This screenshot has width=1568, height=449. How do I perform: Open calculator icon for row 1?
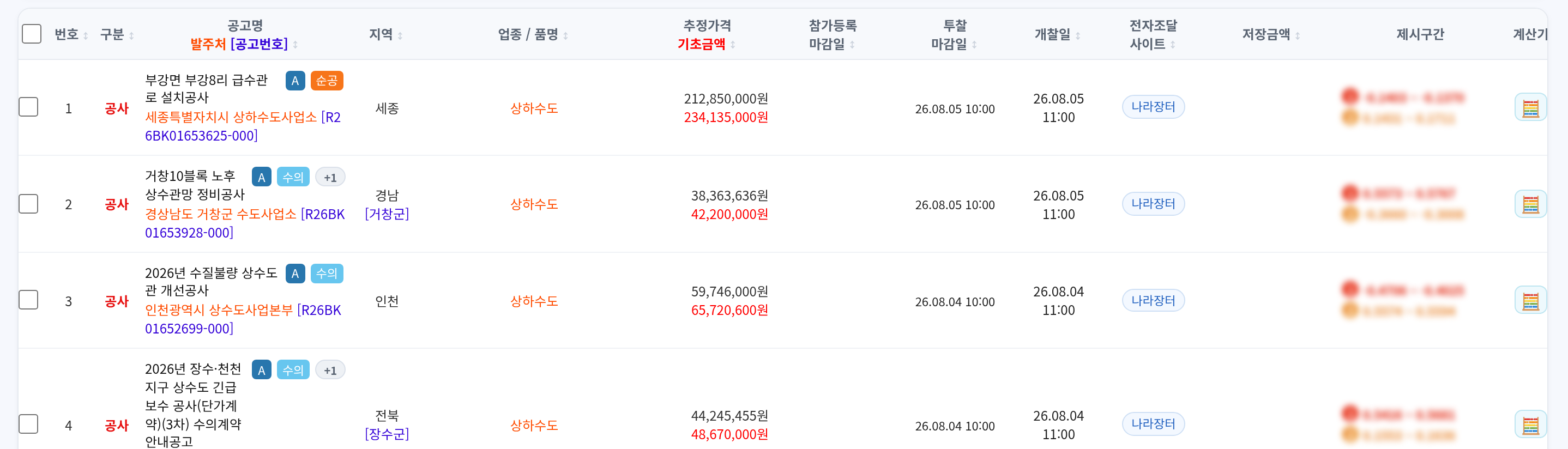pyautogui.click(x=1530, y=108)
